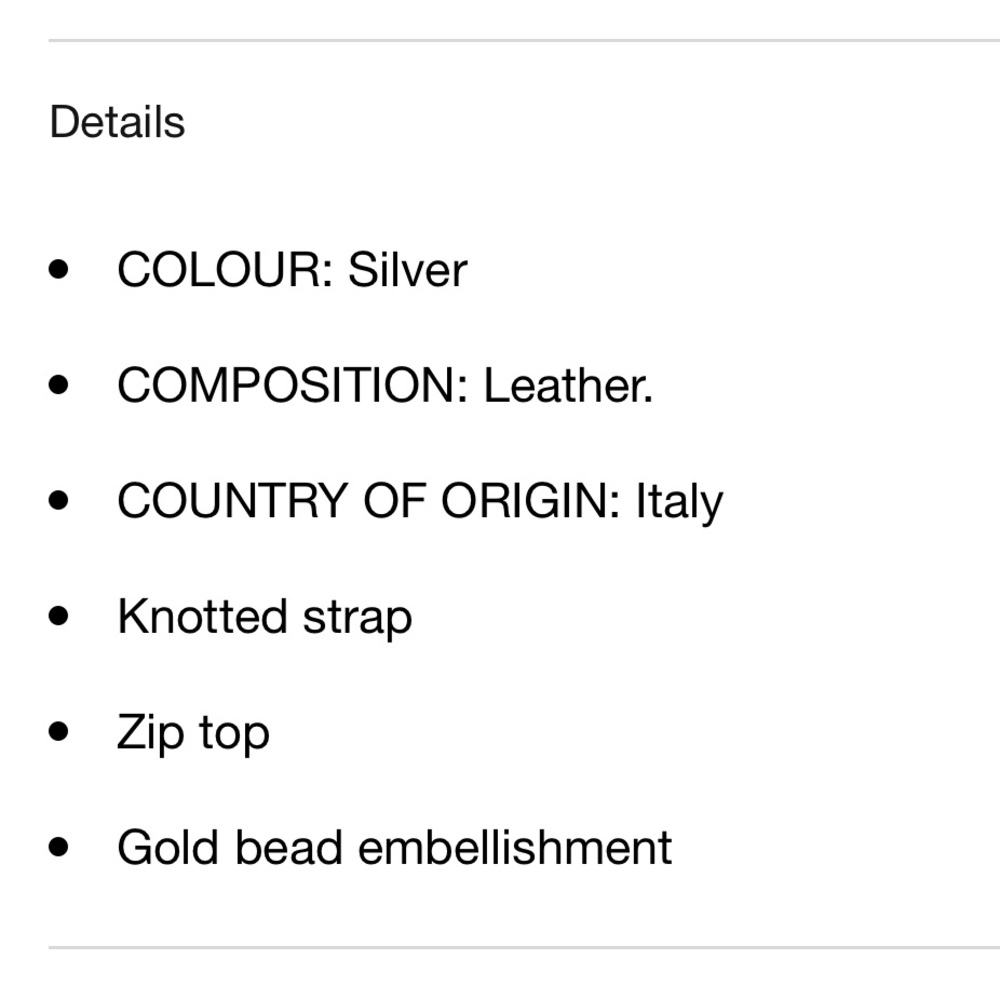Click the bullet beside Knotted strap
The height and width of the screenshot is (1000, 1000).
[x=60, y=616]
